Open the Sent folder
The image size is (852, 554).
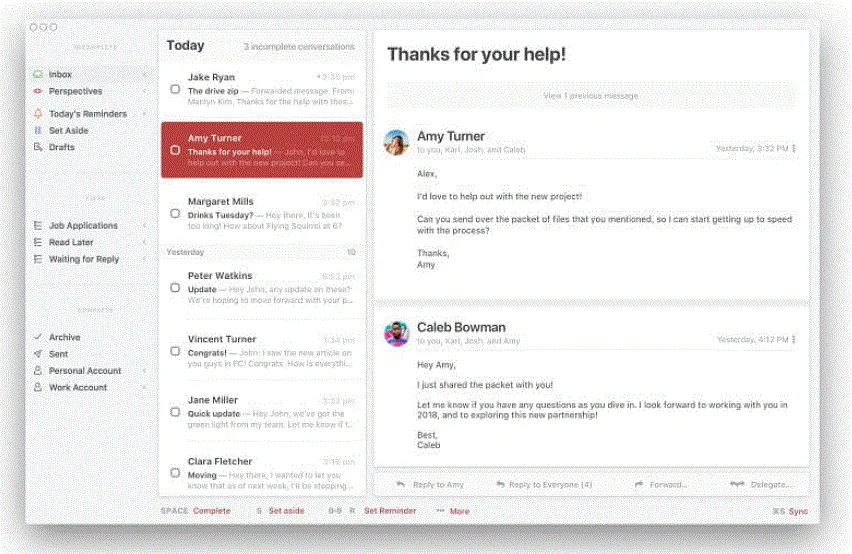coord(90,354)
